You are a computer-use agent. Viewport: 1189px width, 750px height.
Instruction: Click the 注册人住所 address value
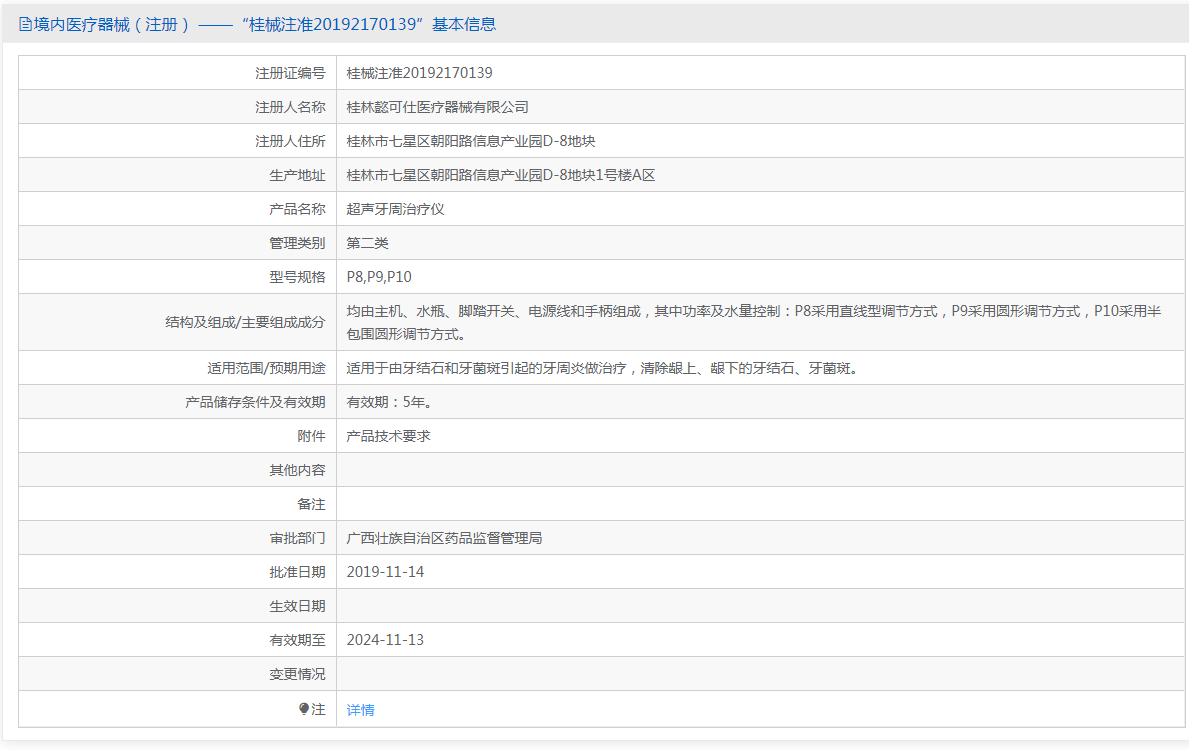point(470,141)
